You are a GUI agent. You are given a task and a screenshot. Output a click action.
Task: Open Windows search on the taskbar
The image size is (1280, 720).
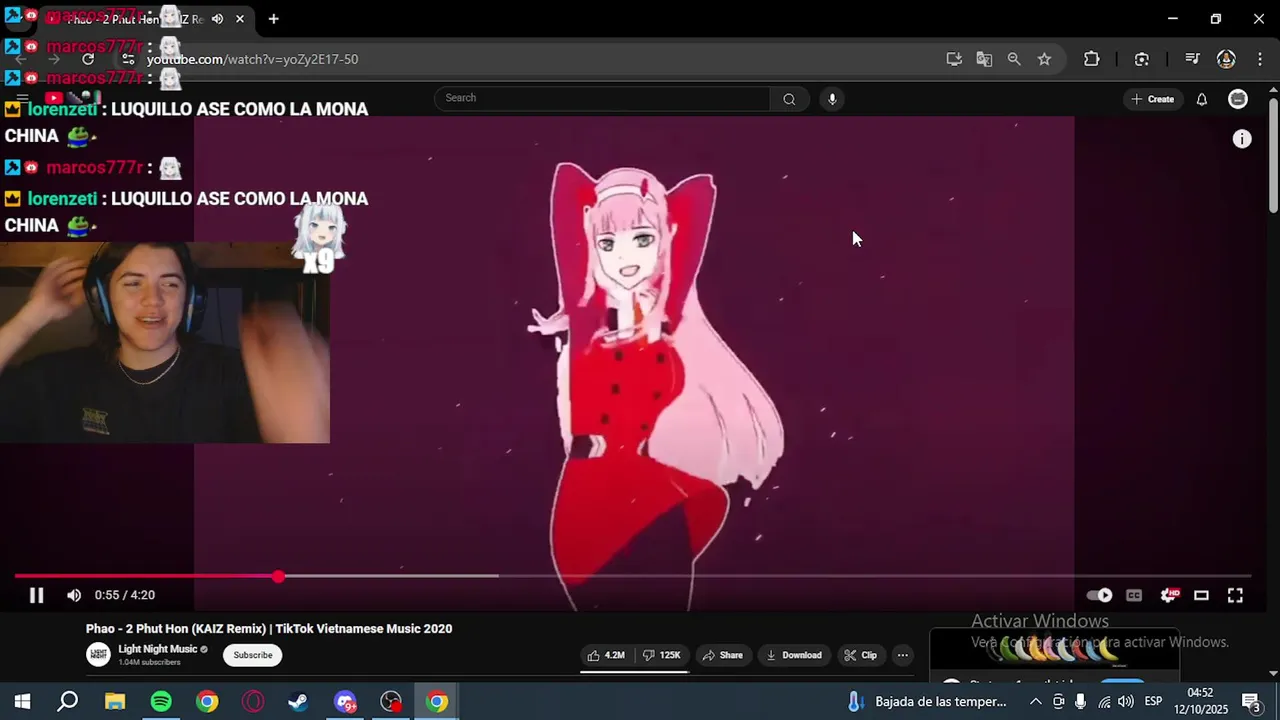68,702
